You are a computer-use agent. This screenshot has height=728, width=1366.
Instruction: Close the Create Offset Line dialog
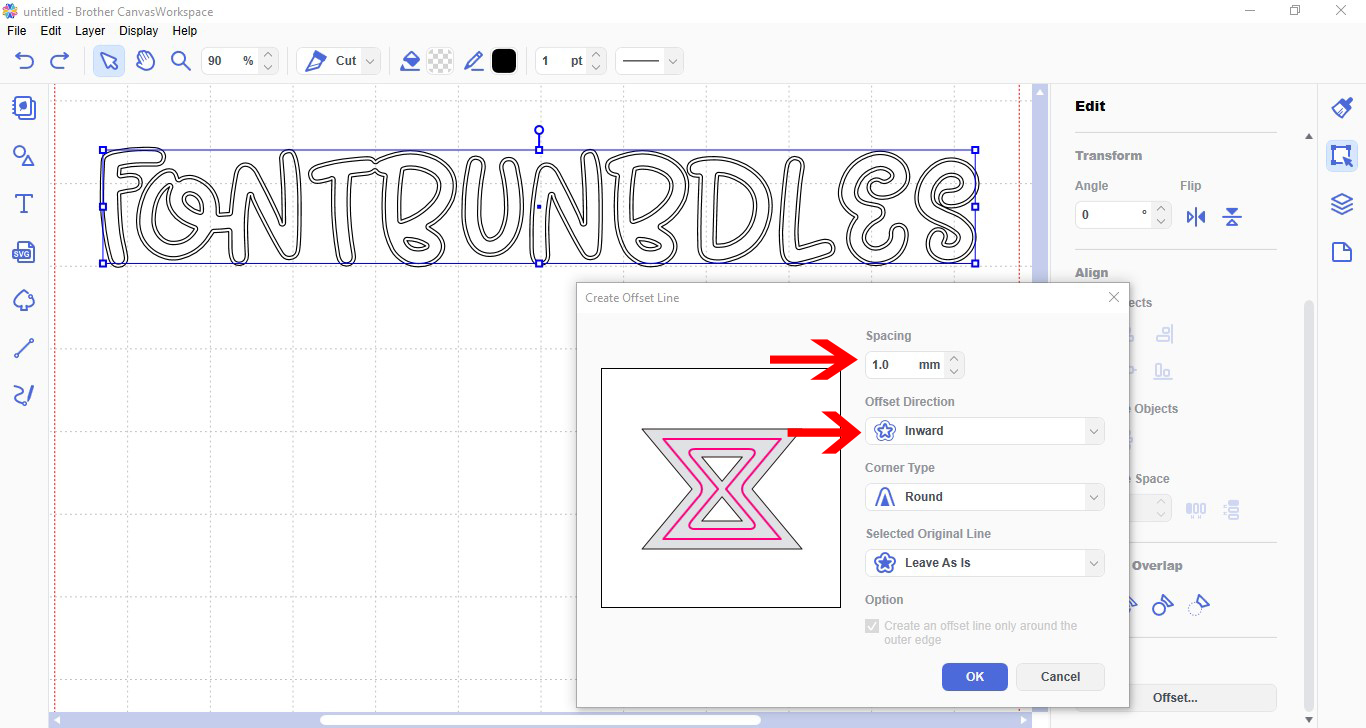pyautogui.click(x=1114, y=297)
